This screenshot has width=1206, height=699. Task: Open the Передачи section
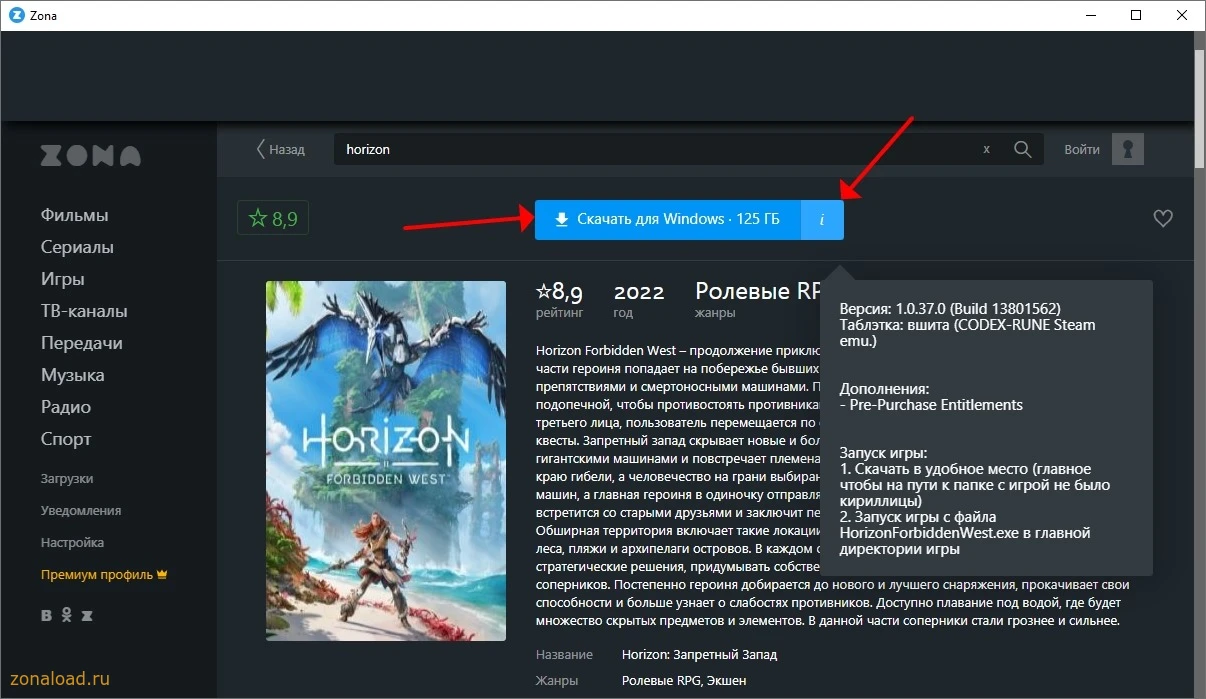coord(81,343)
